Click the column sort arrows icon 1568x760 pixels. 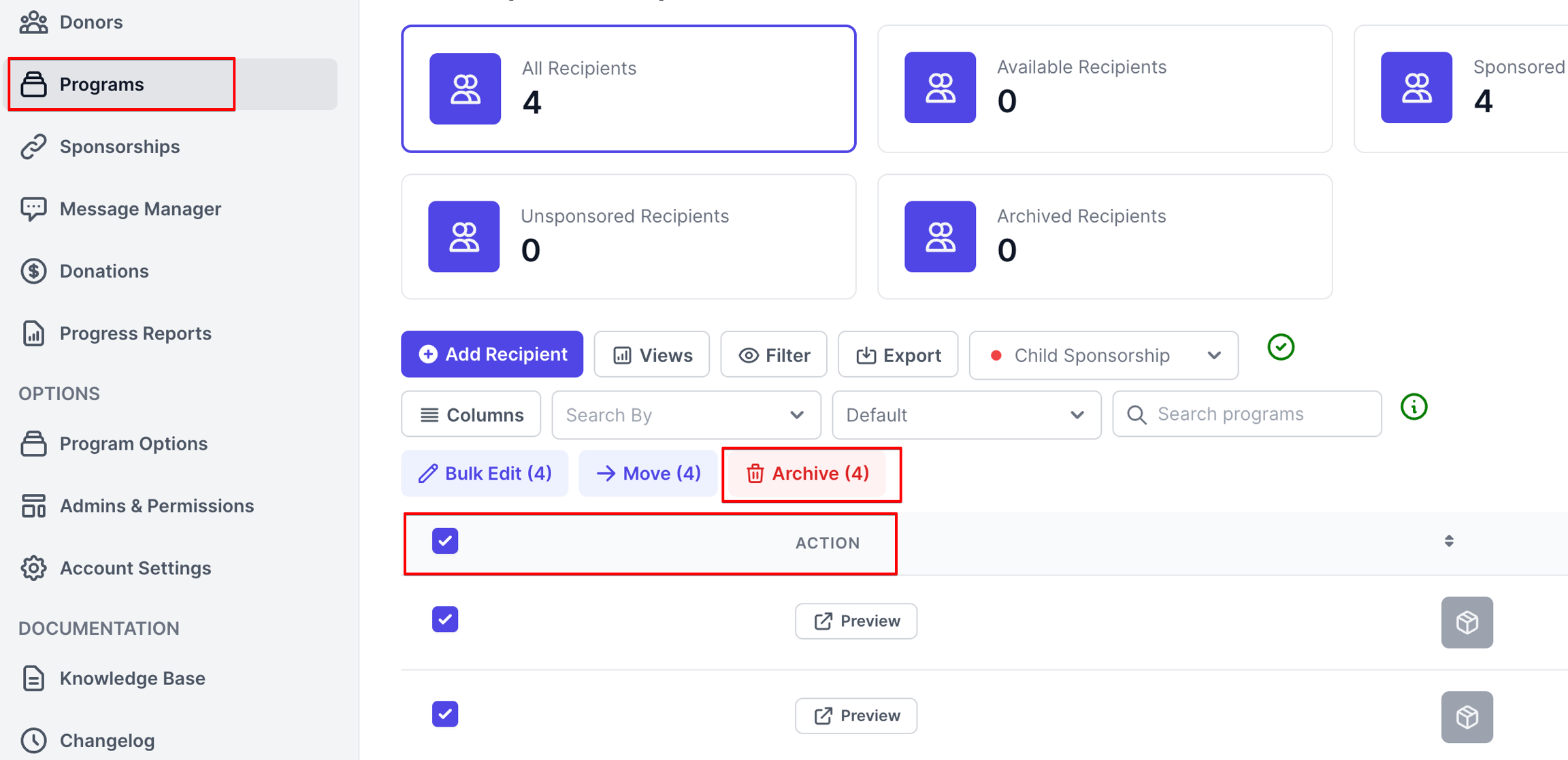[1449, 541]
